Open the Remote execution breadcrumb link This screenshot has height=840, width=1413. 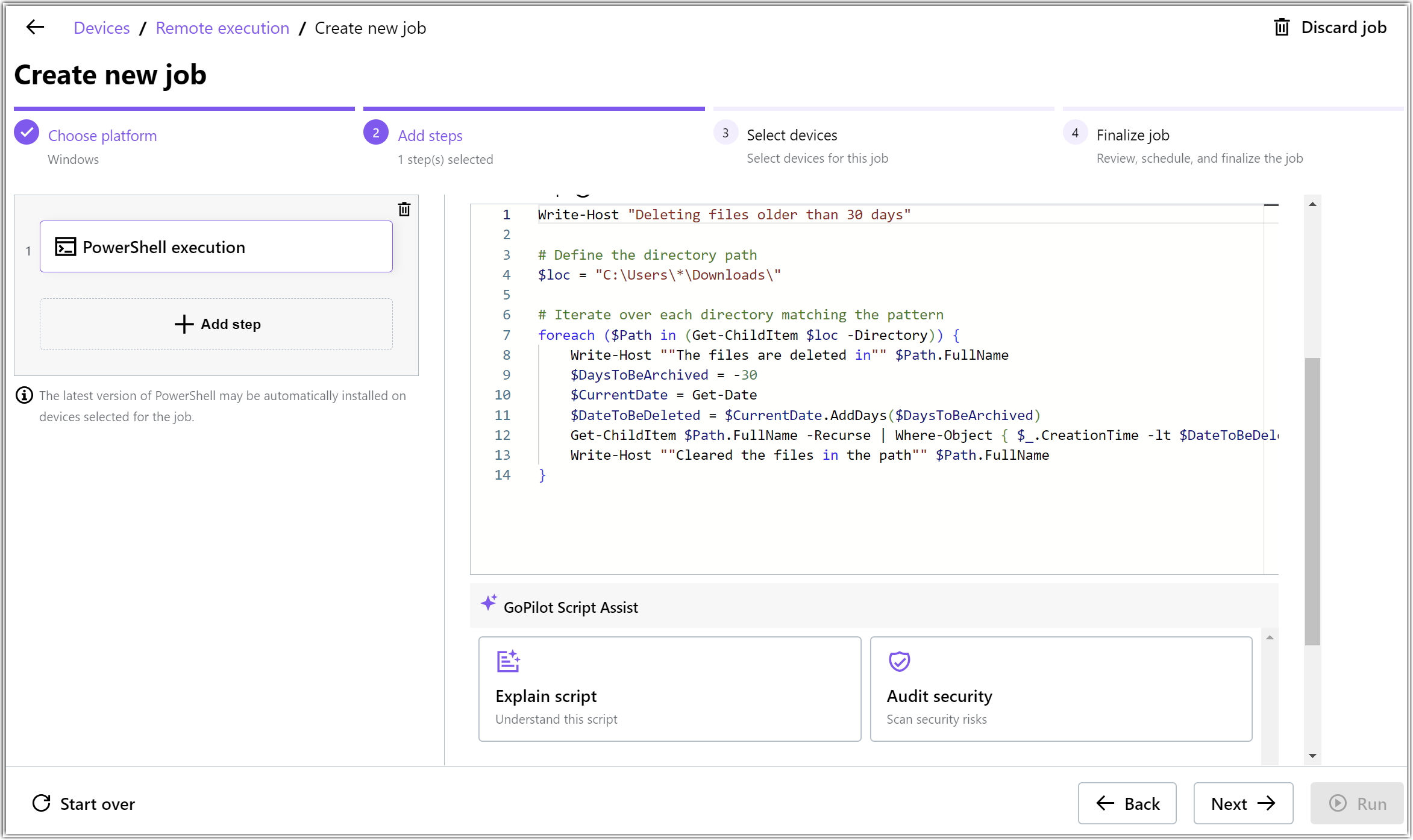click(222, 28)
